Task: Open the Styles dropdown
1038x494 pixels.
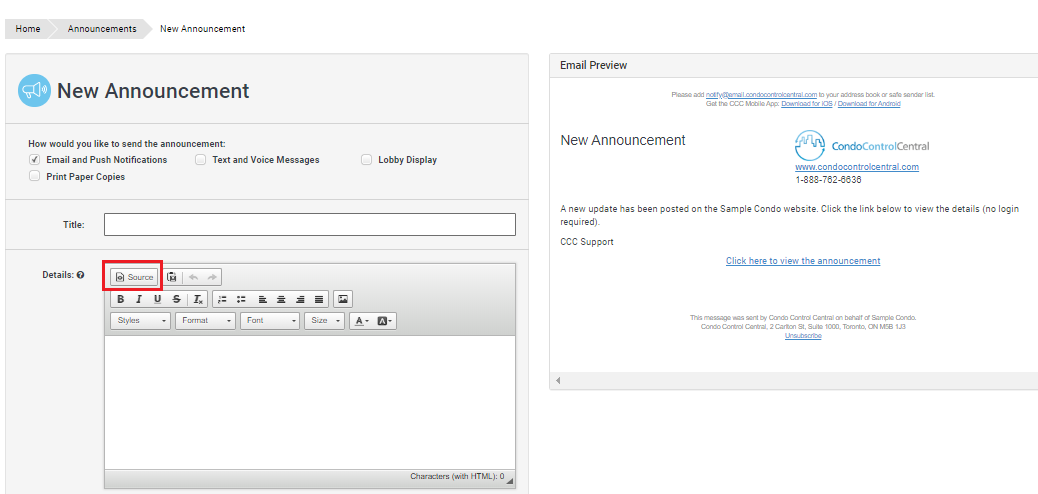Action: pos(141,321)
